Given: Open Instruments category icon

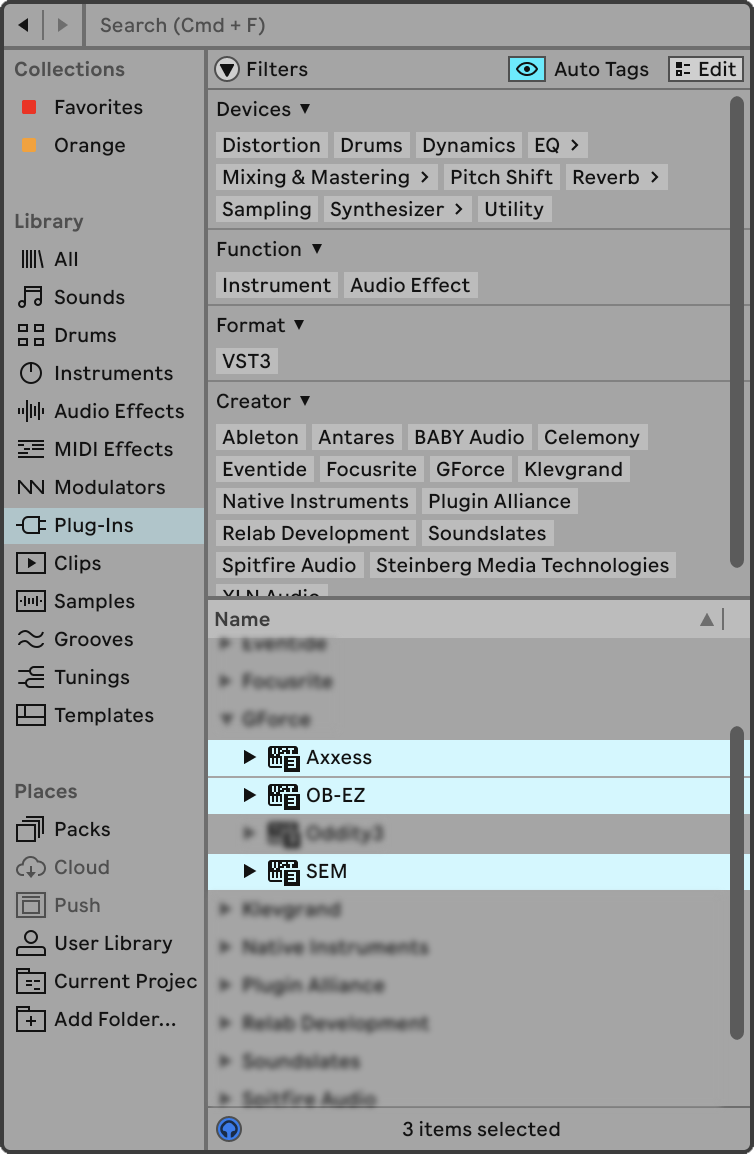Looking at the screenshot, I should [31, 373].
